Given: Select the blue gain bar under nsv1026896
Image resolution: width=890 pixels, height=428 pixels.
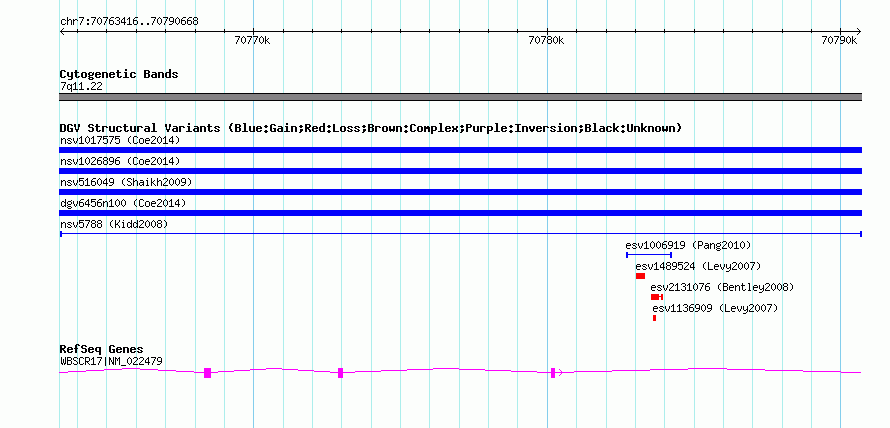Looking at the screenshot, I should (x=460, y=171).
